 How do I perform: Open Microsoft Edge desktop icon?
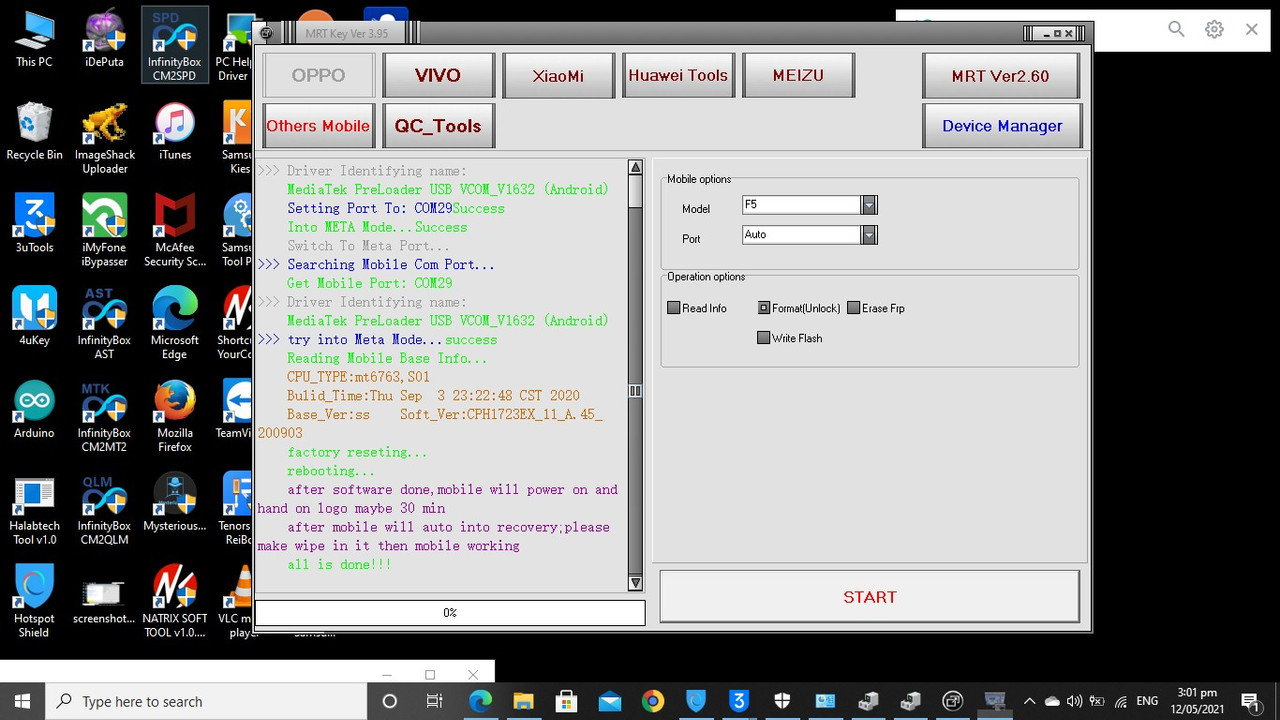pos(174,323)
